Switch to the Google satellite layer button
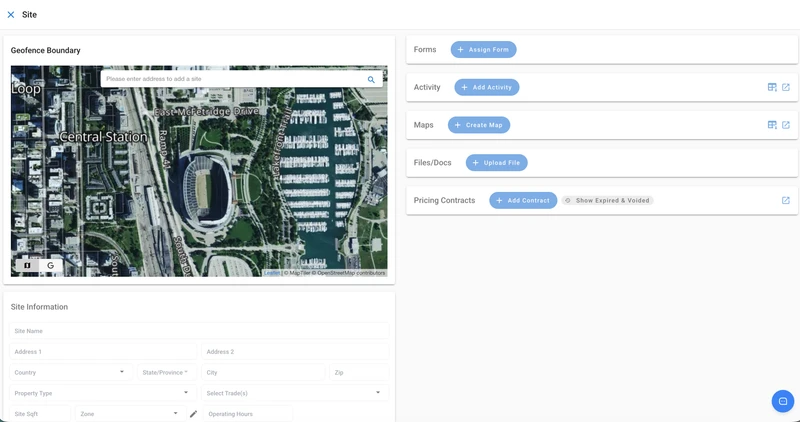This screenshot has width=800, height=422. tap(51, 265)
